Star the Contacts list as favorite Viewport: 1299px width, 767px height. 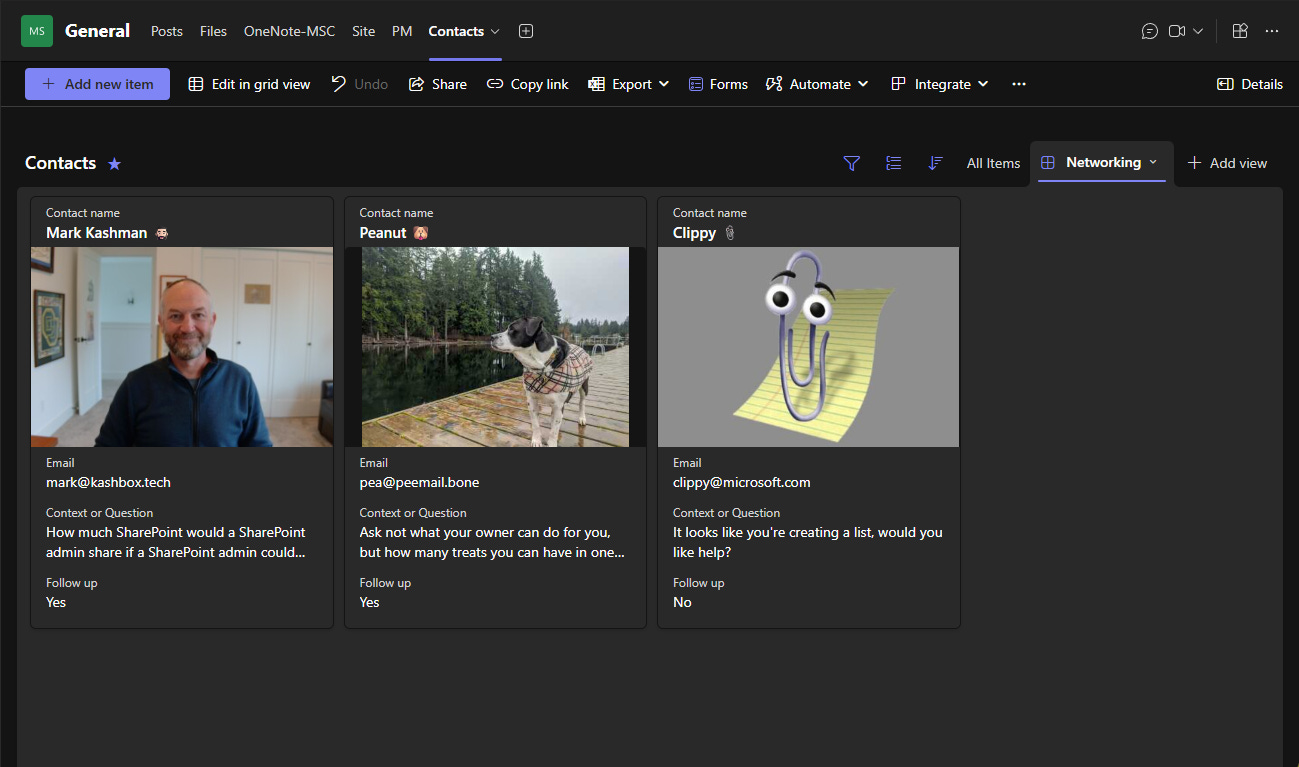pos(114,164)
